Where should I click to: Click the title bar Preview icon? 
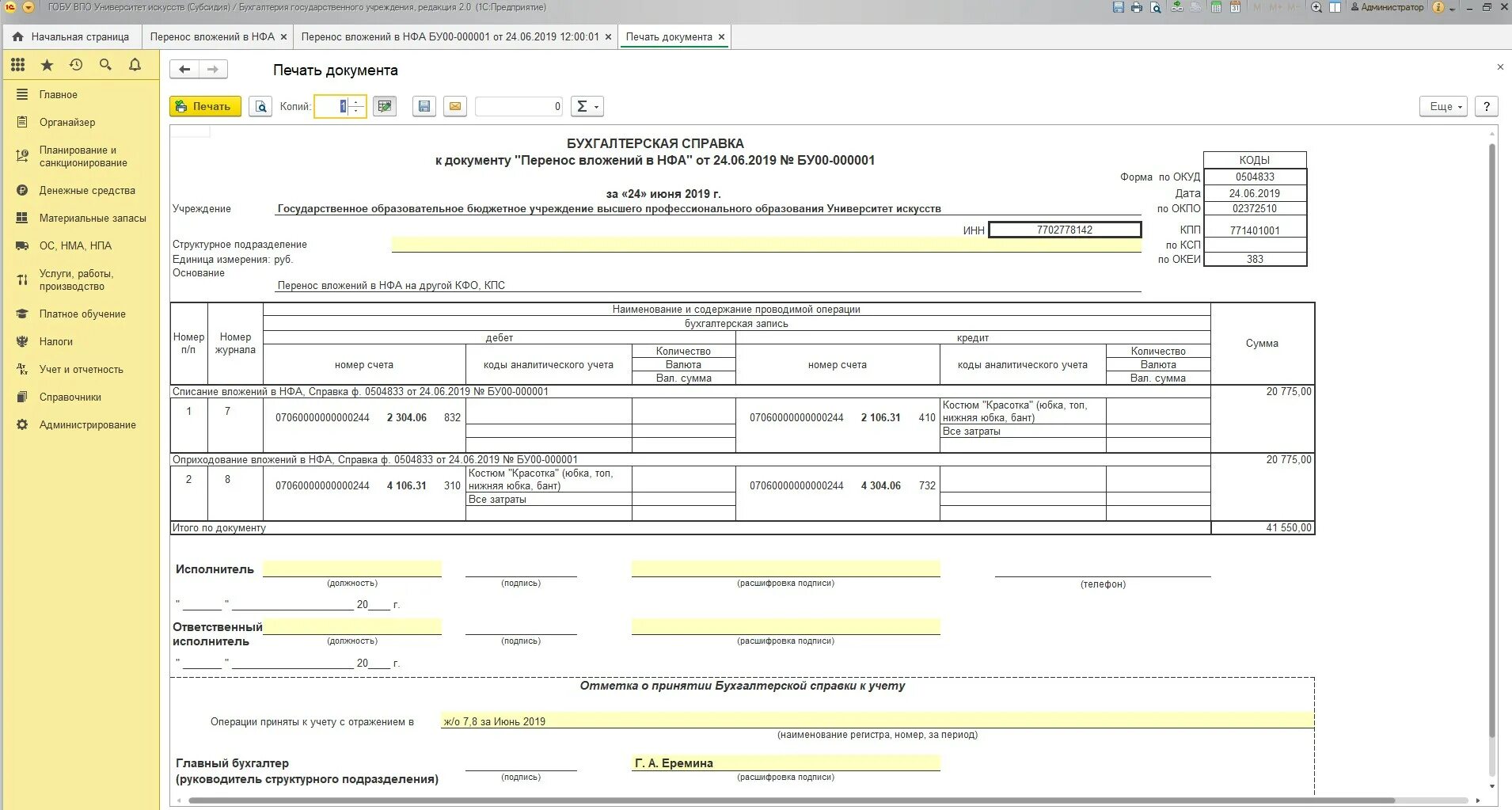tap(1156, 7)
